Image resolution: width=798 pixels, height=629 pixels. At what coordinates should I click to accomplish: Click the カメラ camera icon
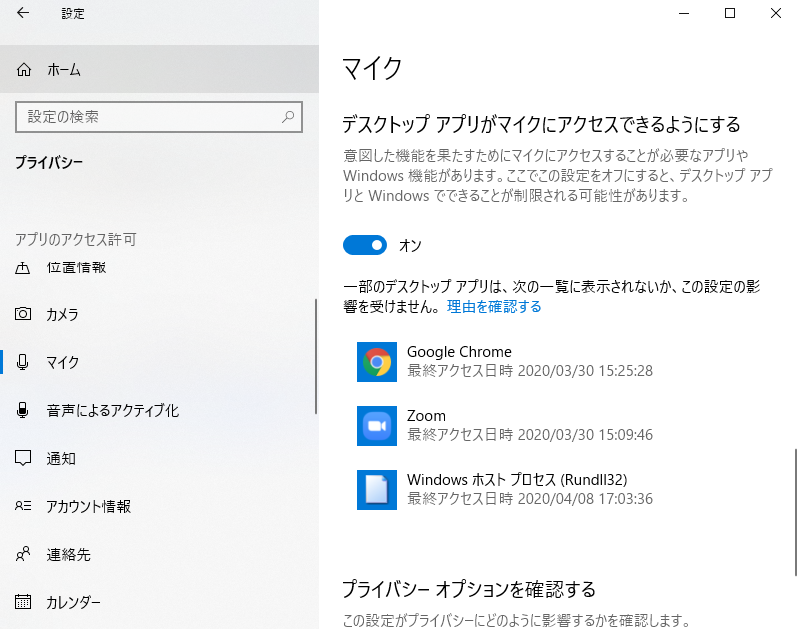(23, 314)
